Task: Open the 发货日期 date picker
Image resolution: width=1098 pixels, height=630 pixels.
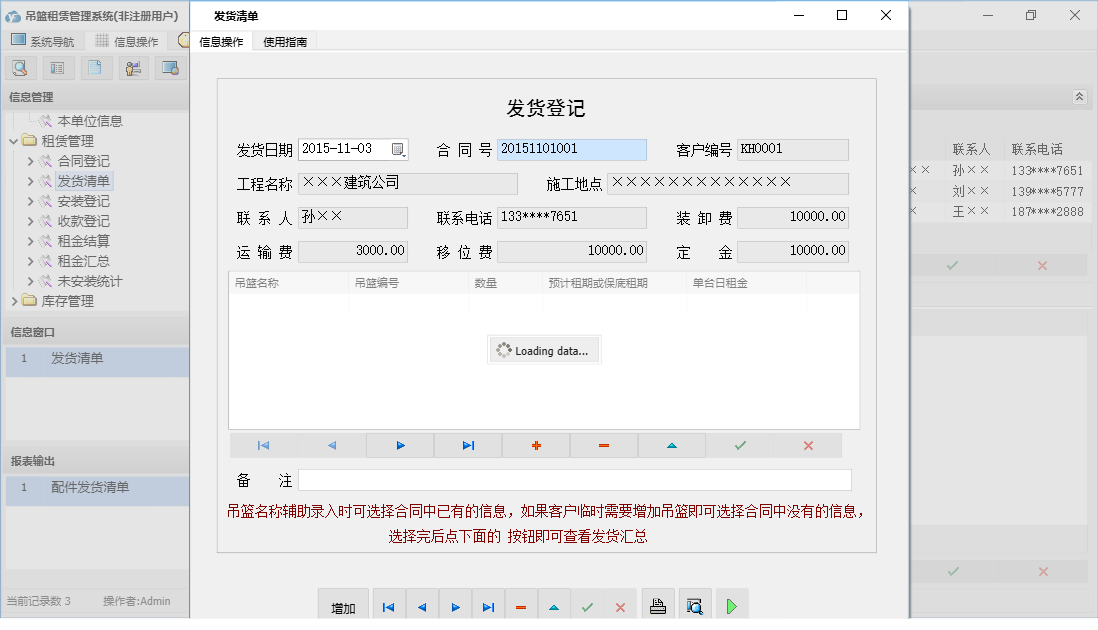Action: [x=399, y=148]
